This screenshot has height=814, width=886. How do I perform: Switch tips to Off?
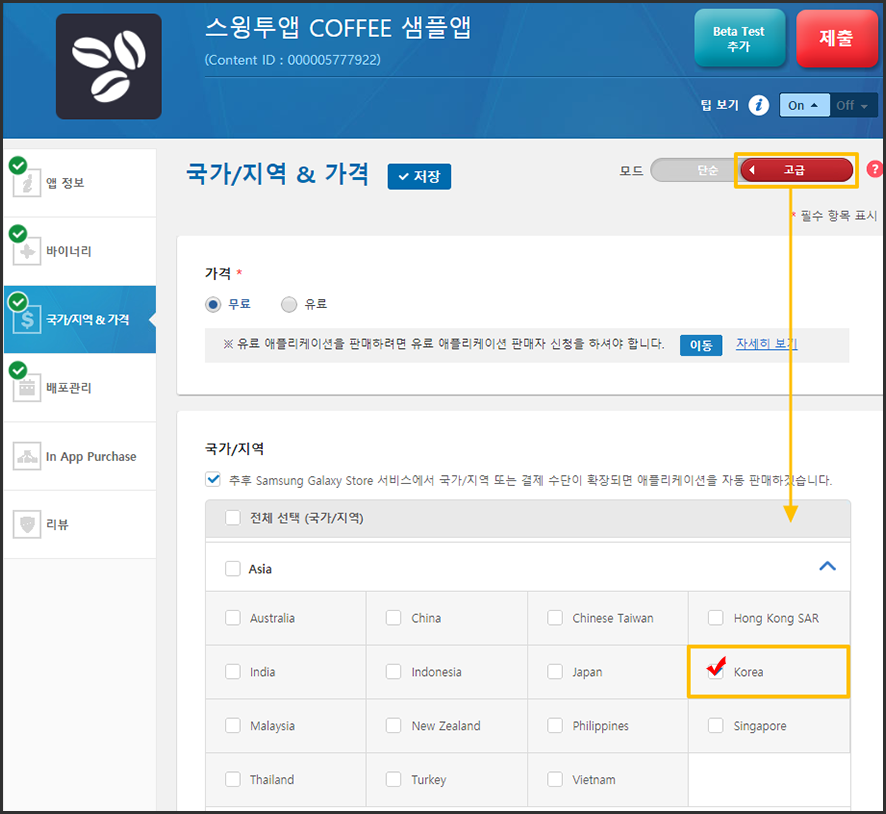(853, 105)
